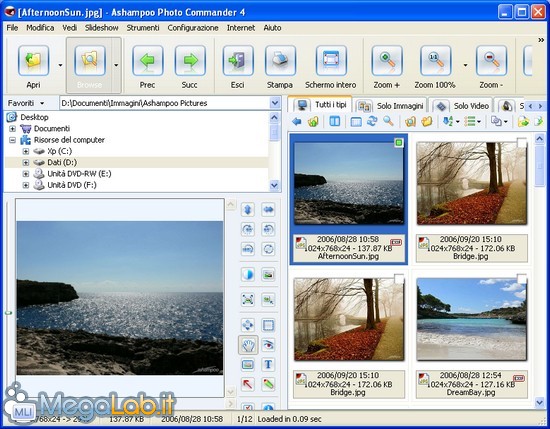
Task: Open the File menu
Action: (12, 28)
